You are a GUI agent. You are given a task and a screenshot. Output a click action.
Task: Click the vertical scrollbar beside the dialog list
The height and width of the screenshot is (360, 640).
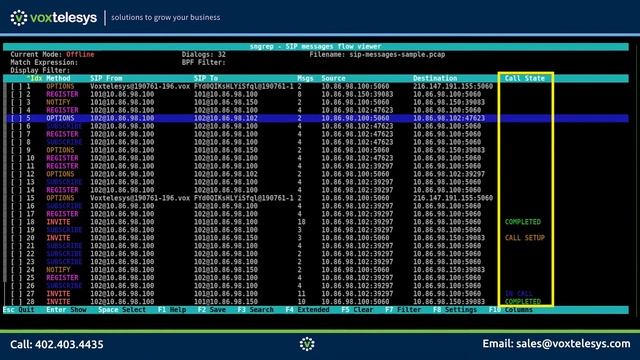(5, 182)
